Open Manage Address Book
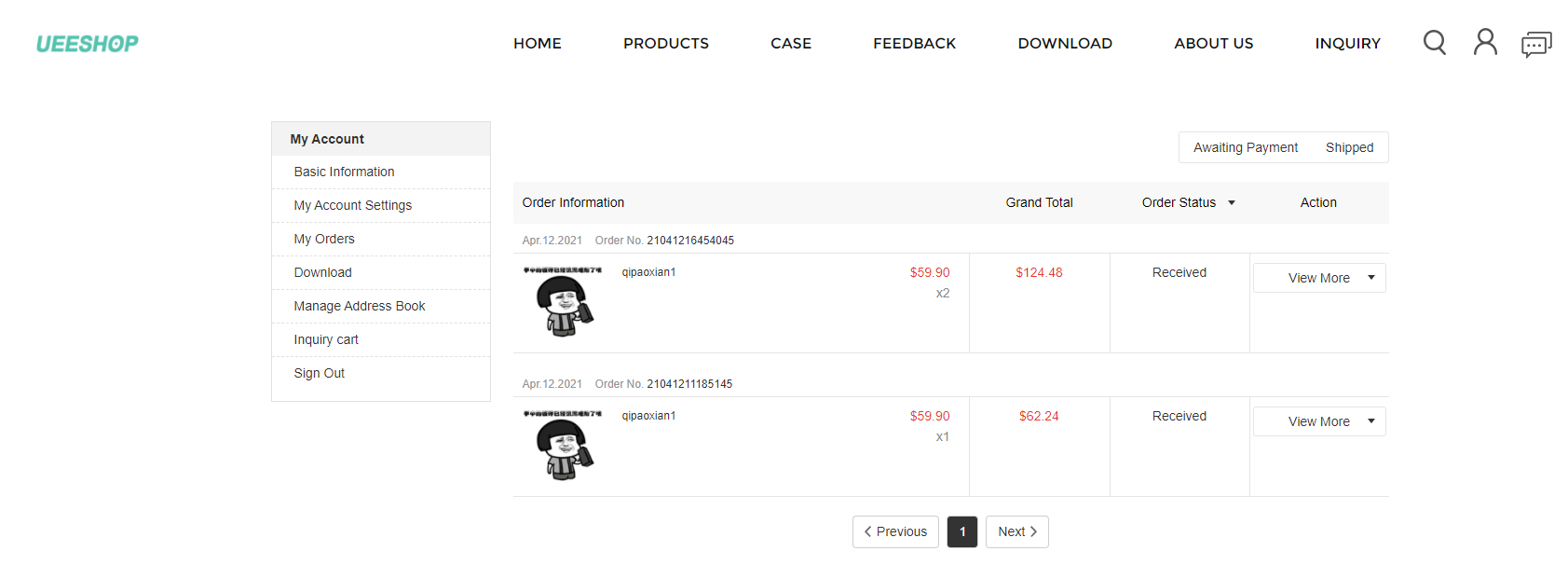This screenshot has height=579, width=1568. (x=360, y=306)
